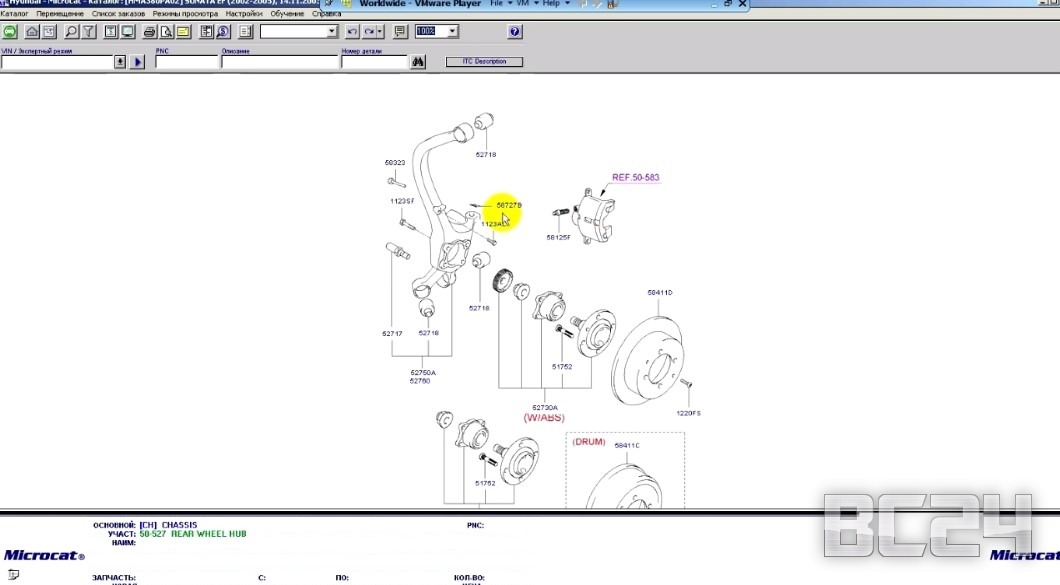Open the dropdown arrow beside redo
This screenshot has height=585, width=1060.
[381, 32]
